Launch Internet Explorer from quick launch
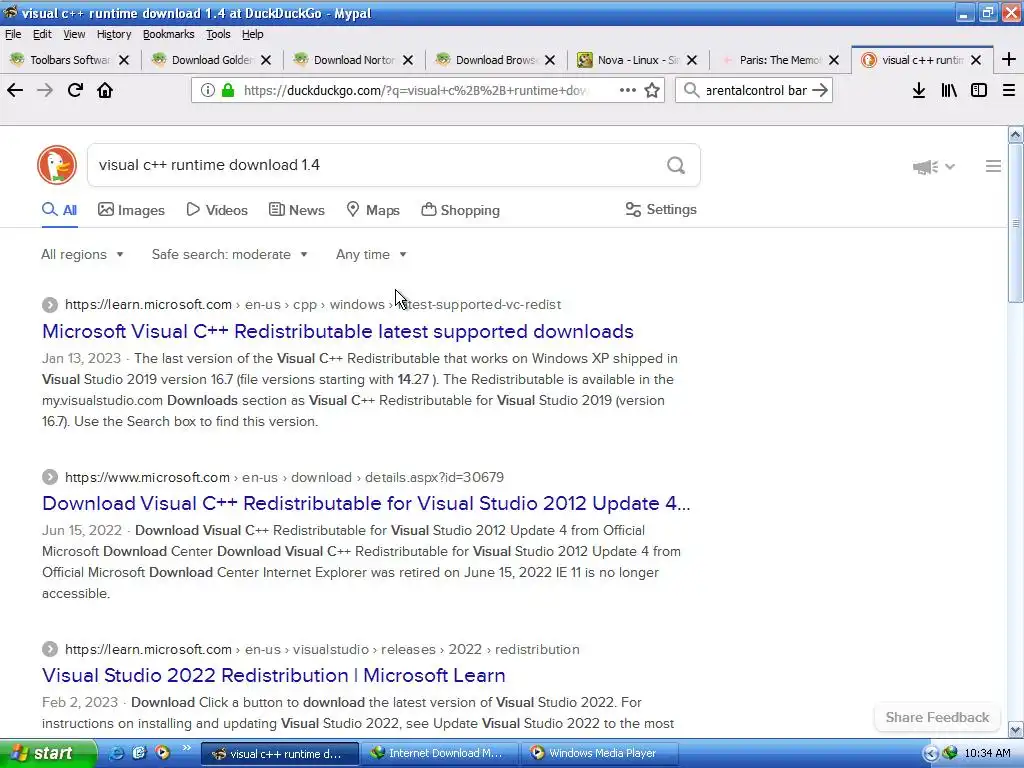The width and height of the screenshot is (1024, 768). coord(117,753)
